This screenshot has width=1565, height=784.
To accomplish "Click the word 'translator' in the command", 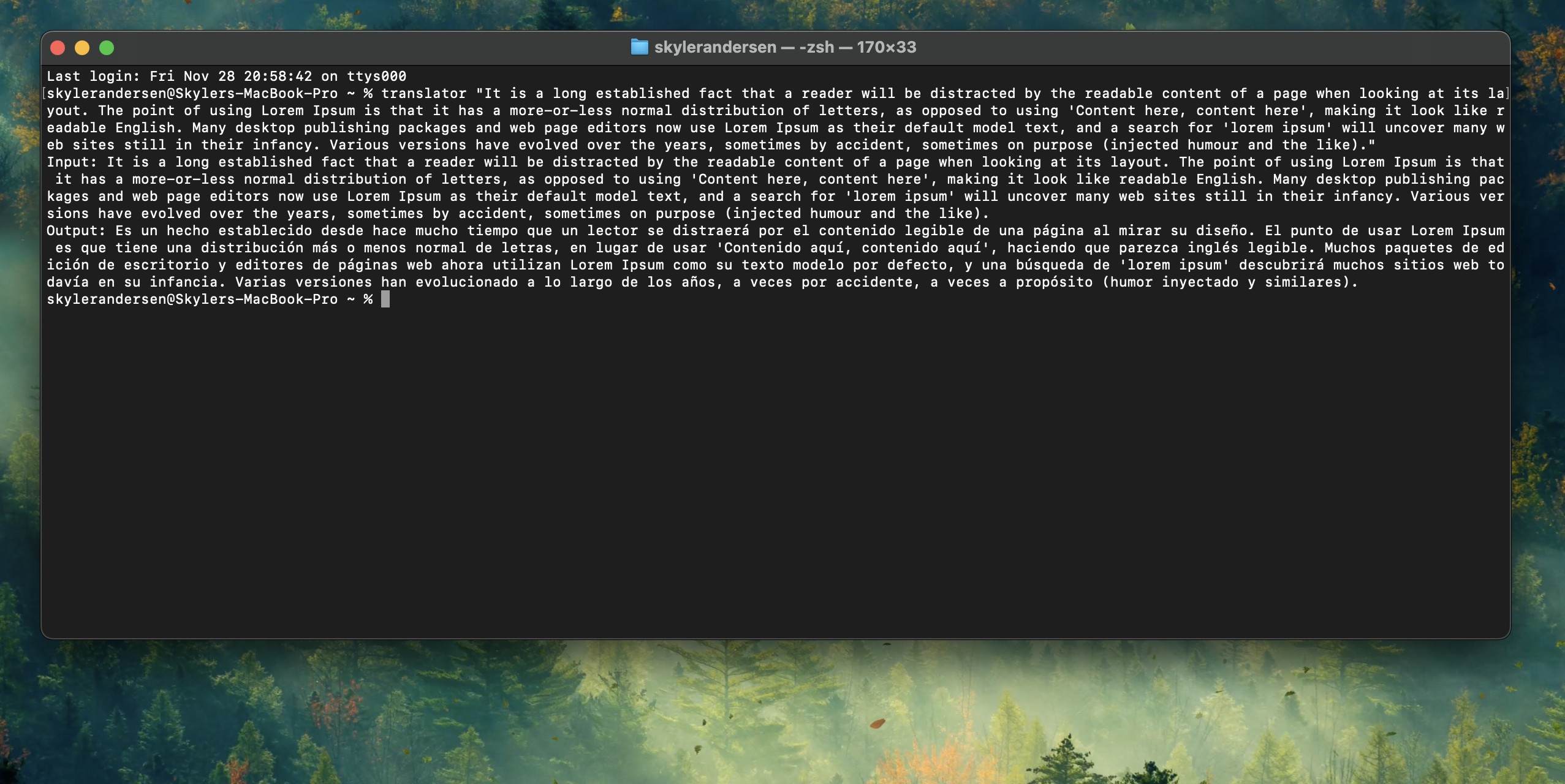I will point(423,93).
